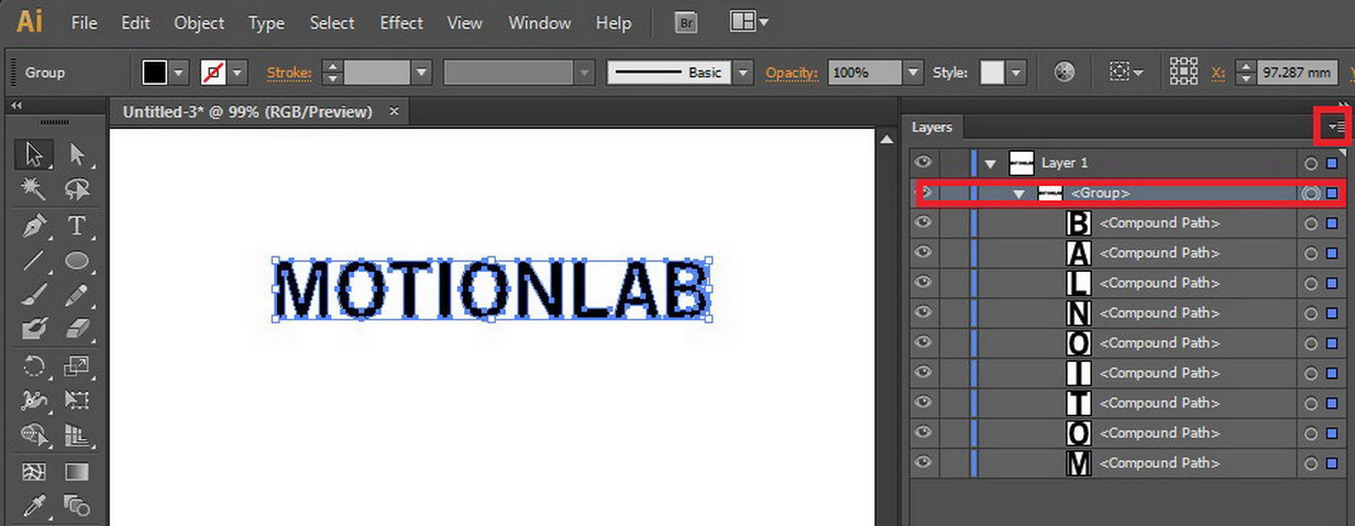Select the Ellipse tool
The width and height of the screenshot is (1355, 526).
click(77, 261)
